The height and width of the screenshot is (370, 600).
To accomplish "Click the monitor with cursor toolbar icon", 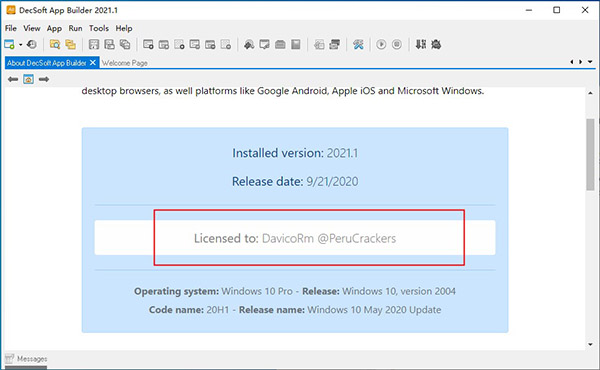I will click(264, 44).
